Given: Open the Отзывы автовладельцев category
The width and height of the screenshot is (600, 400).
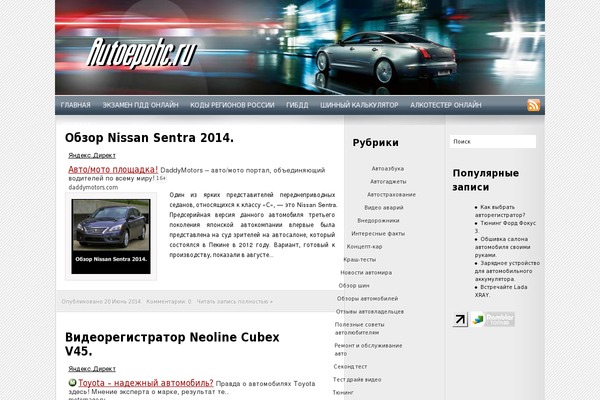Looking at the screenshot, I should [370, 312].
